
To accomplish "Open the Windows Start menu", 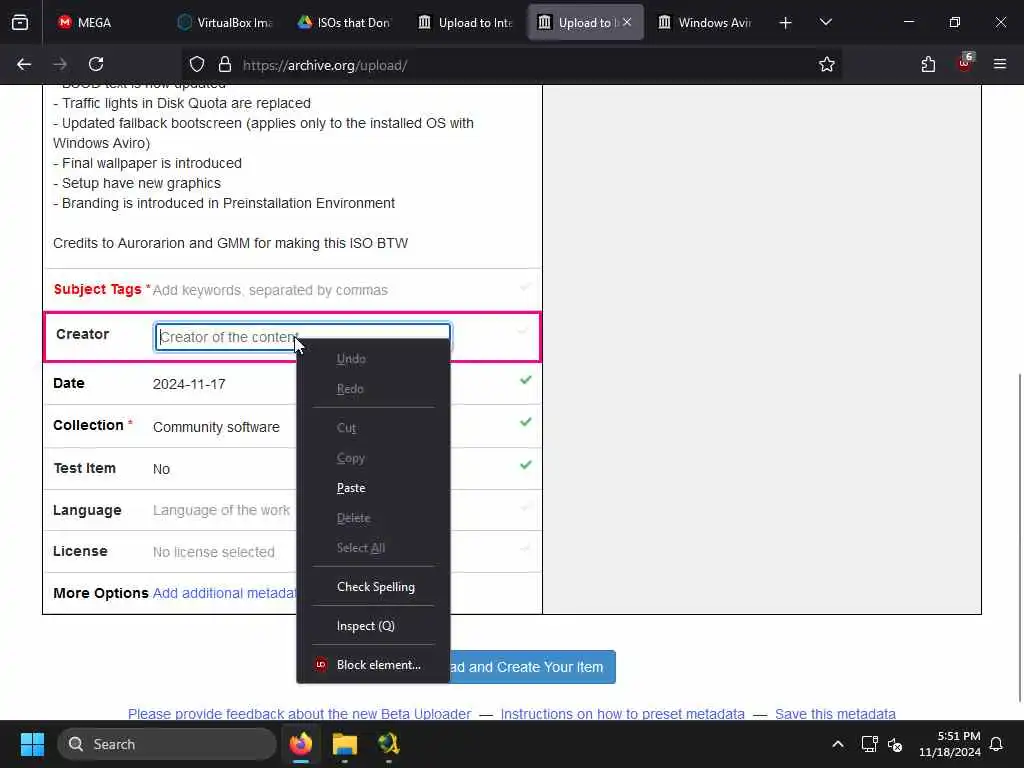I will 32,744.
